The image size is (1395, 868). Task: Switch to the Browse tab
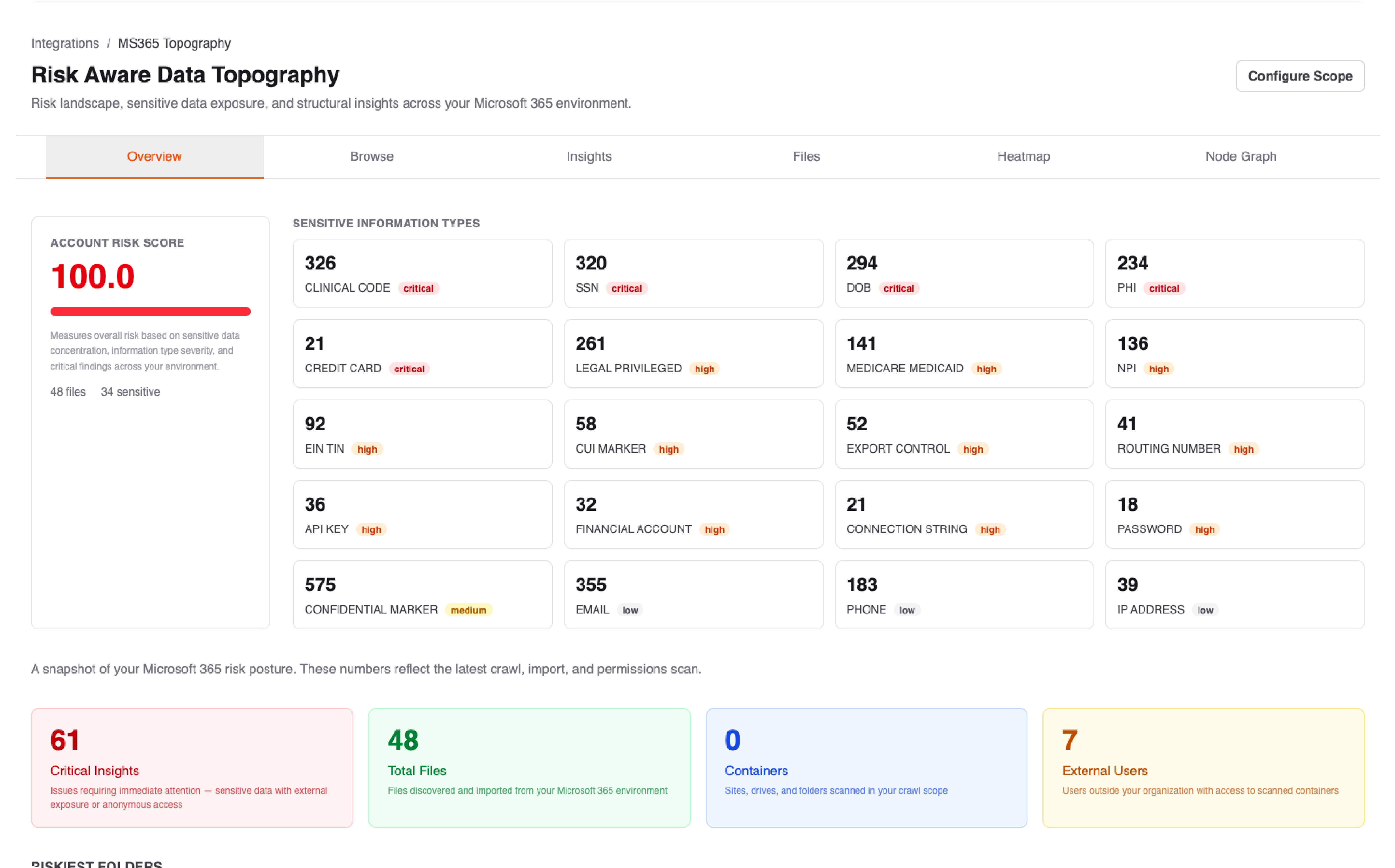[372, 157]
